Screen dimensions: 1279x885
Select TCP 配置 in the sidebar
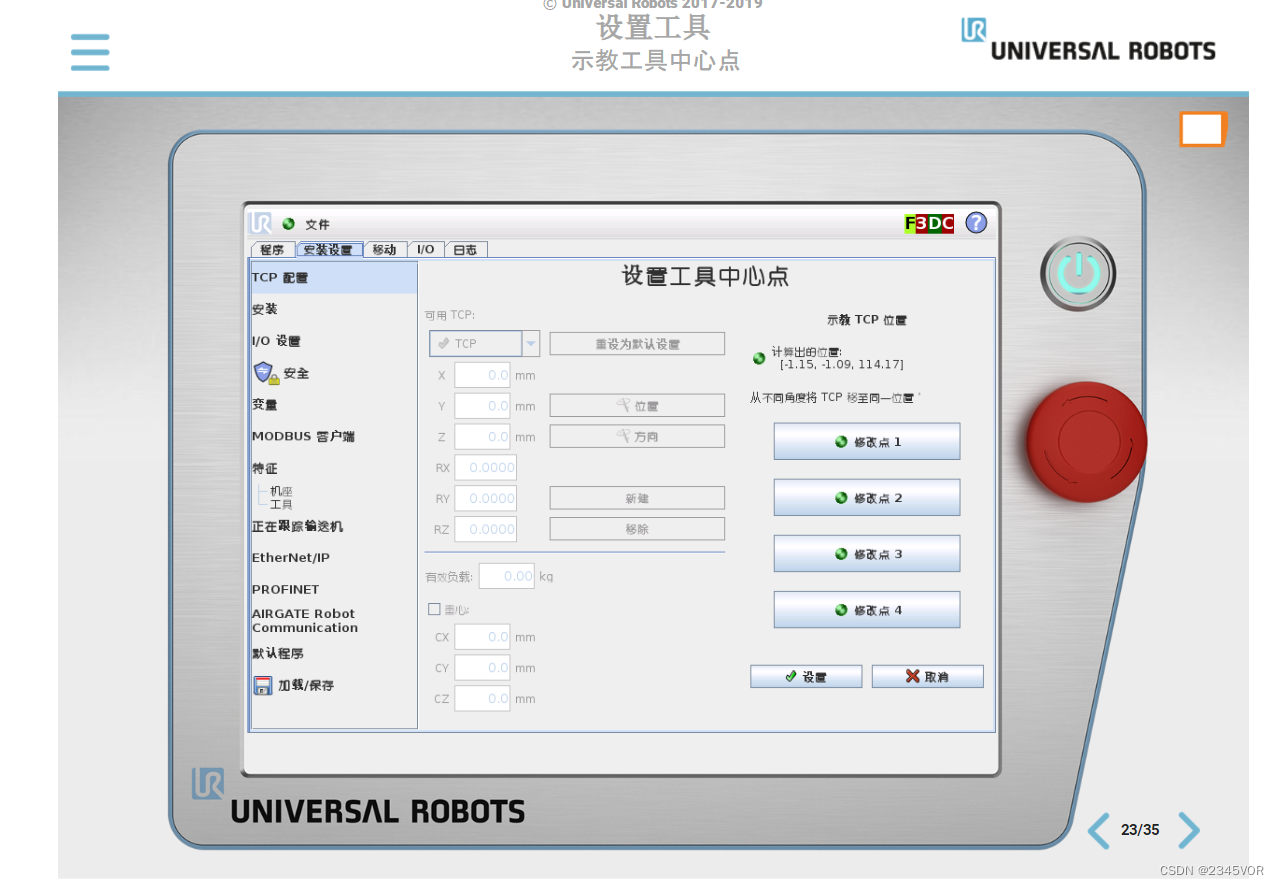pos(334,278)
